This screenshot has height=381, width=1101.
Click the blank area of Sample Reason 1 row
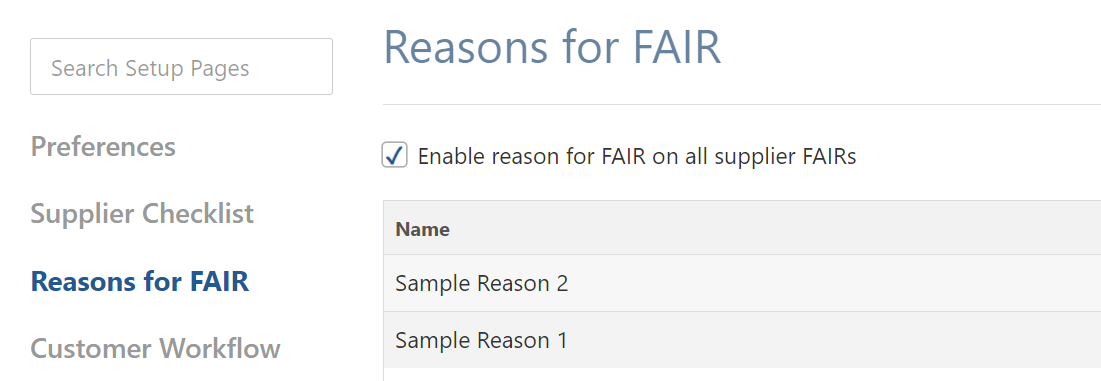[836, 340]
